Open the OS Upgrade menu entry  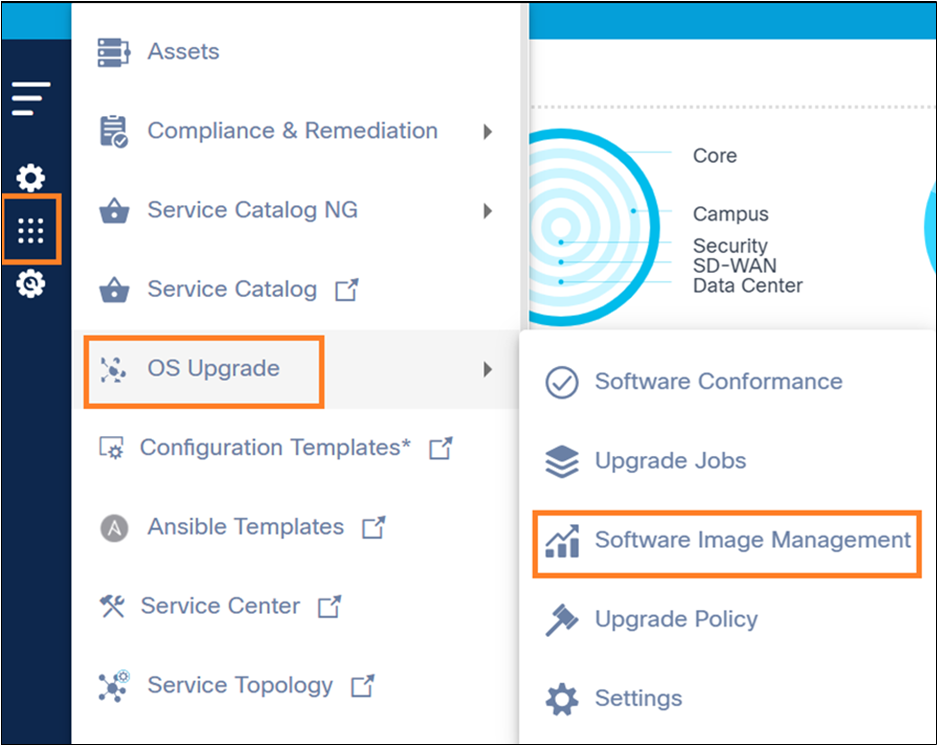[213, 369]
